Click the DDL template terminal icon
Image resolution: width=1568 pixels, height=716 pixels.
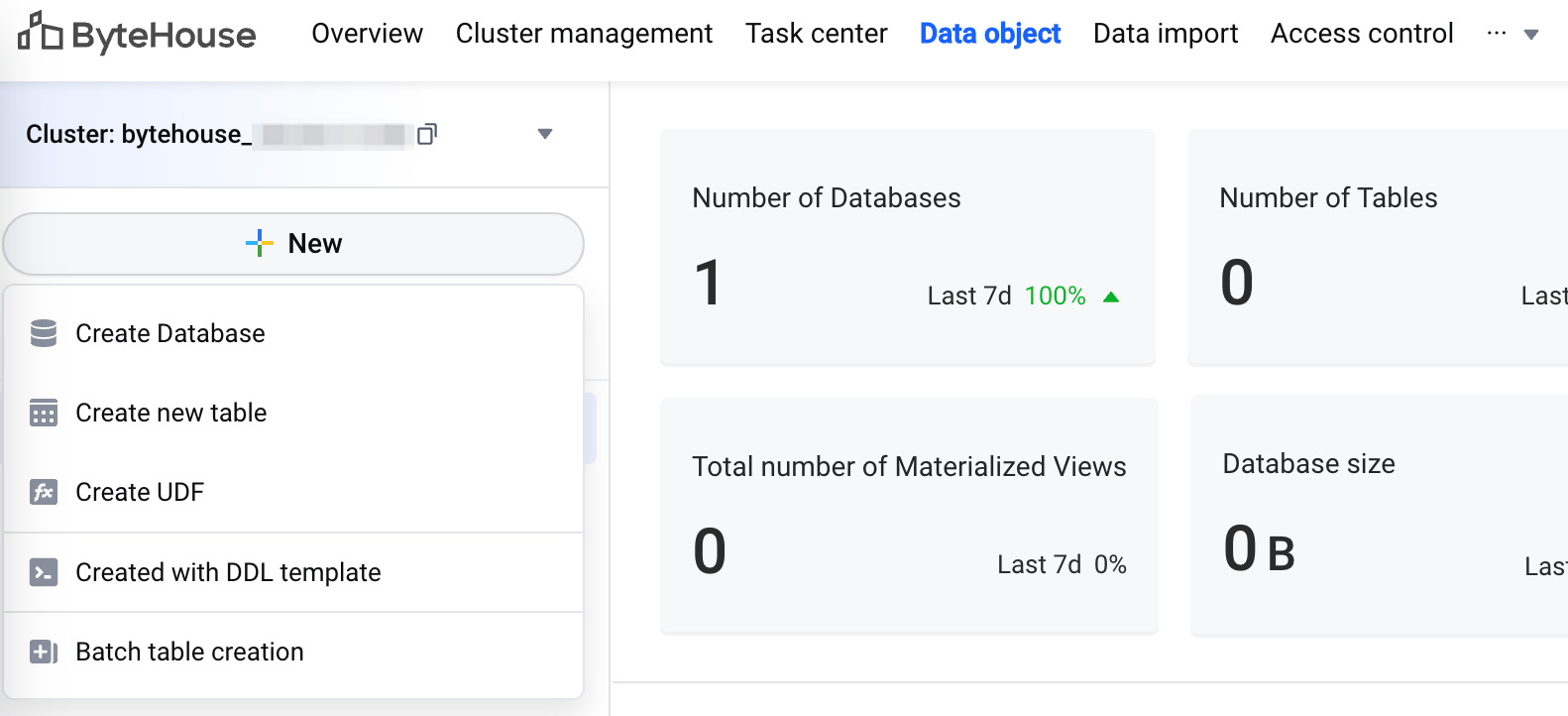click(x=44, y=572)
